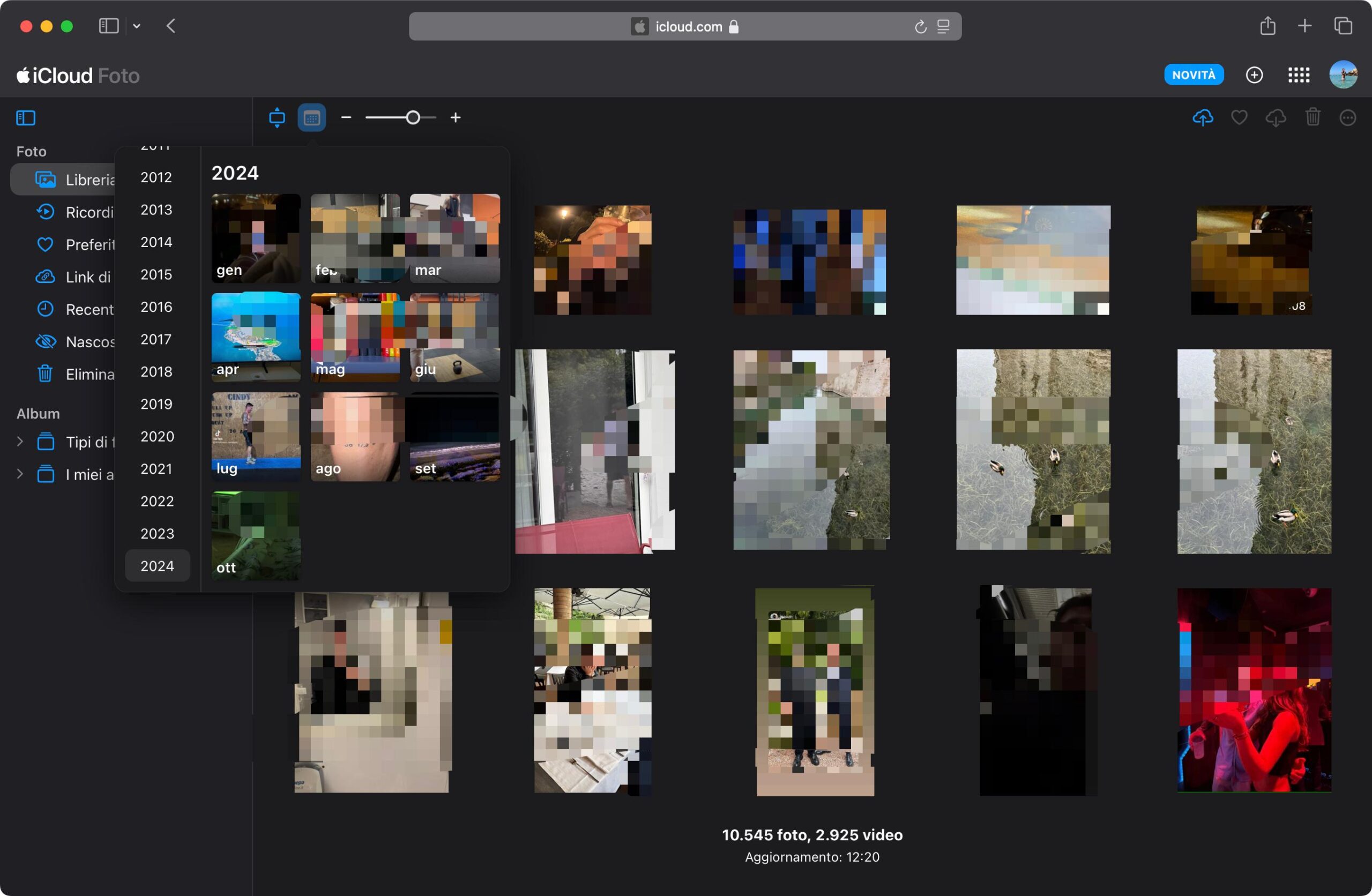
Task: Click the circled plus create icon
Action: pos(1254,75)
